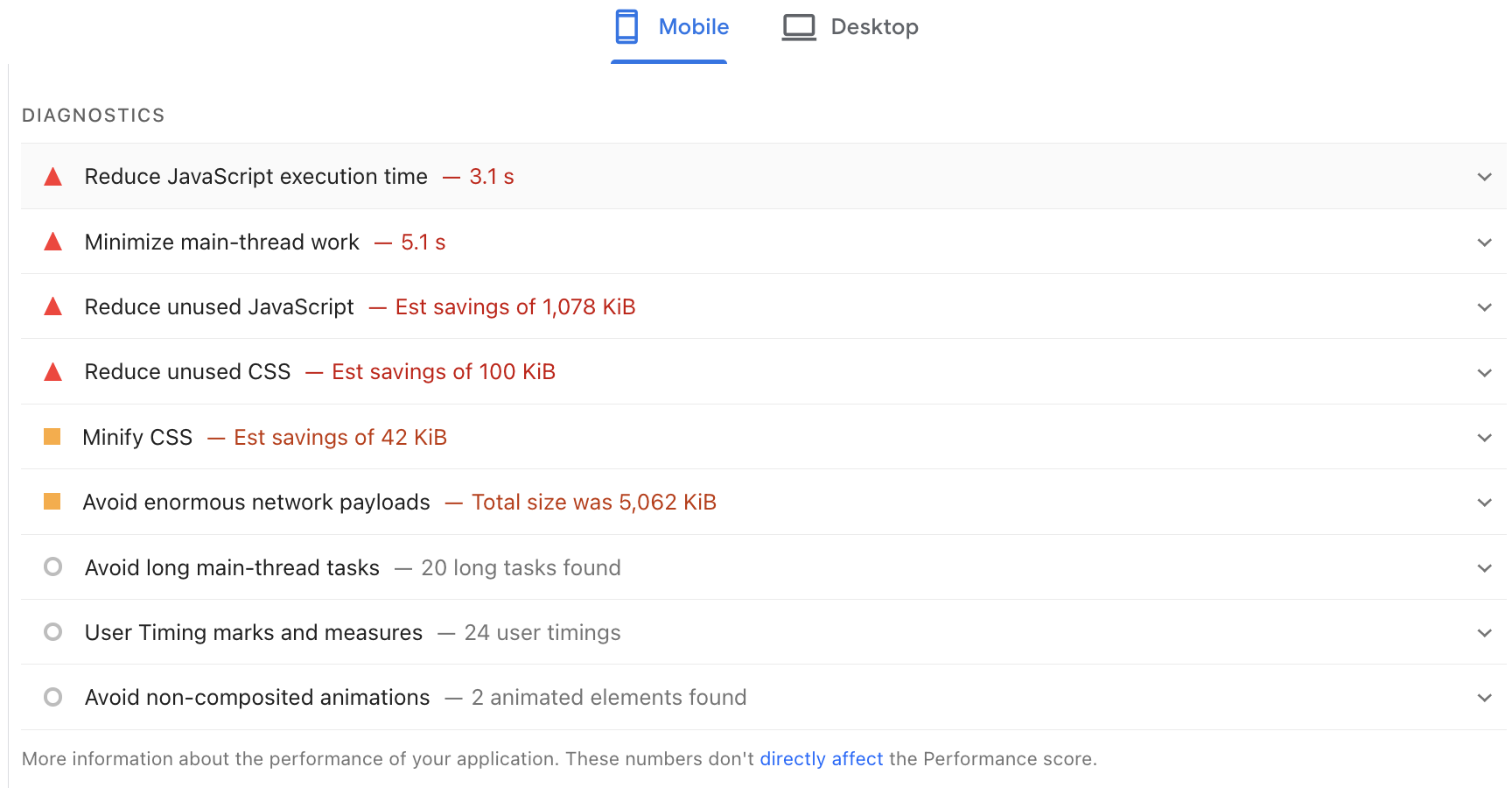1512x788 pixels.
Task: Click the red triangle beside Reduce unused CSS
Action: [52, 371]
